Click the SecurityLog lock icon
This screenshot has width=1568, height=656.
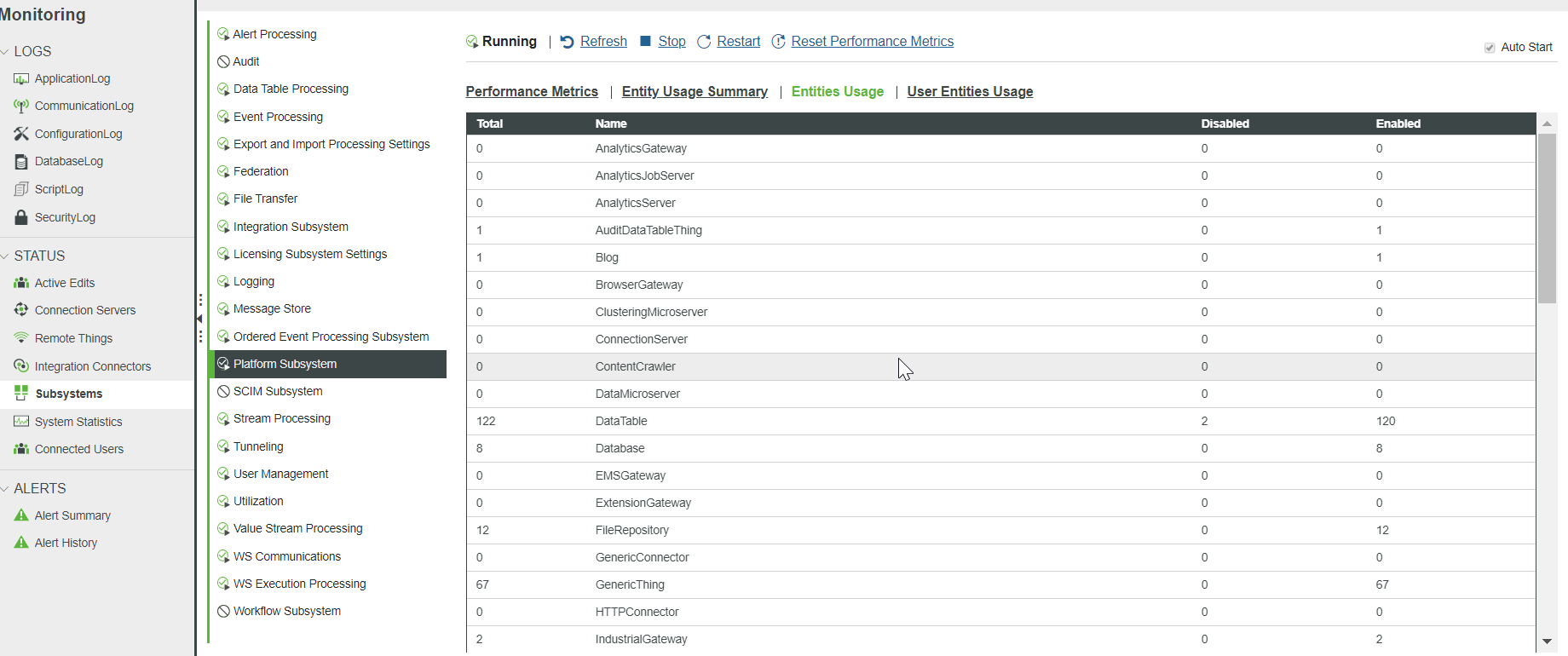point(21,217)
